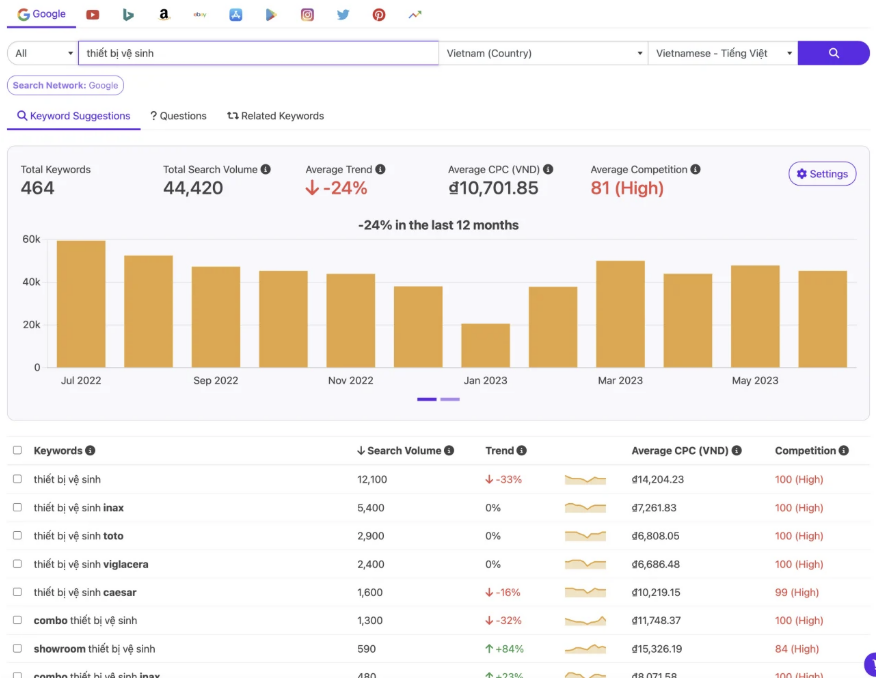Viewport: 883px width, 685px height.
Task: Switch to the Questions tab
Action: pos(178,116)
